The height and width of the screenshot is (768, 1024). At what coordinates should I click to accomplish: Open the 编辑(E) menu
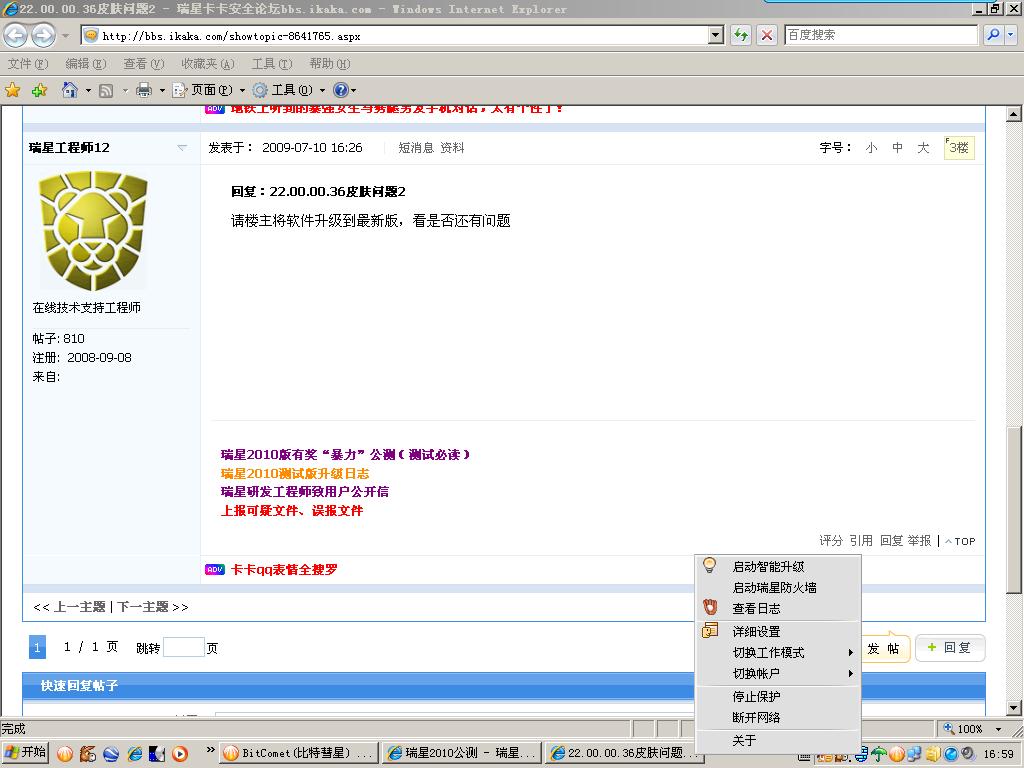point(86,63)
